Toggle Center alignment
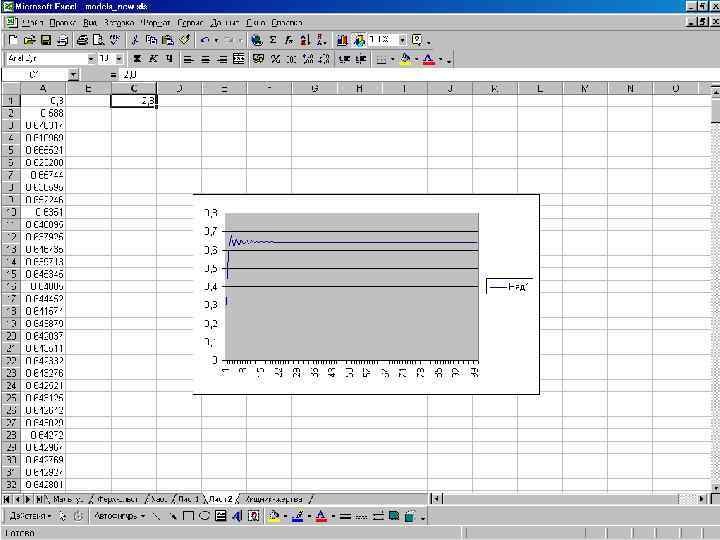This screenshot has height=540, width=720. pos(205,59)
